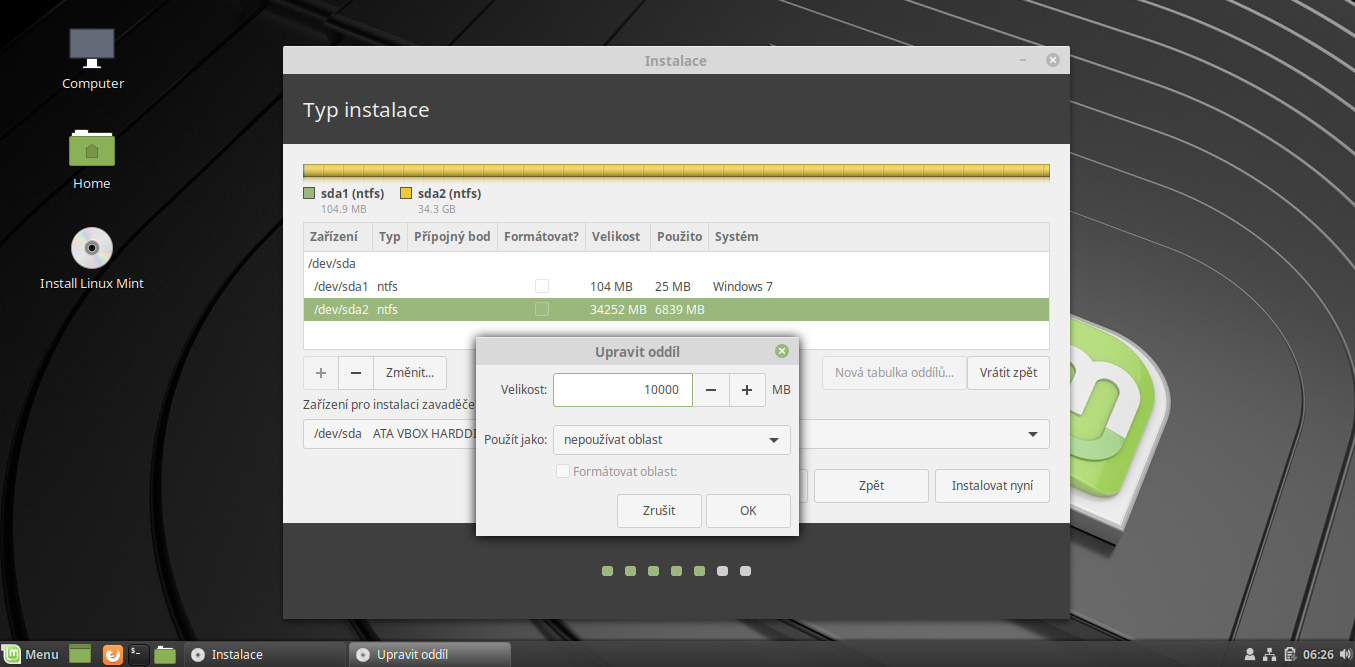This screenshot has width=1355, height=667.
Task: Close the Instalace installer window
Action: pos(1052,61)
